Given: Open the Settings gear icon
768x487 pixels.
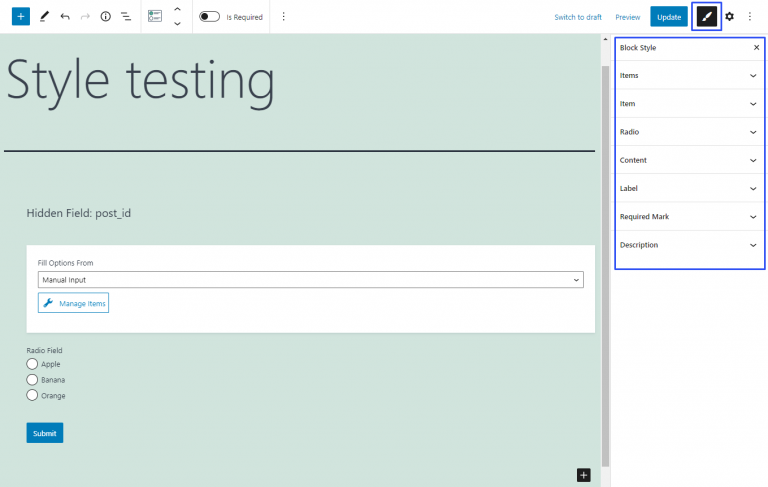Looking at the screenshot, I should 730,17.
